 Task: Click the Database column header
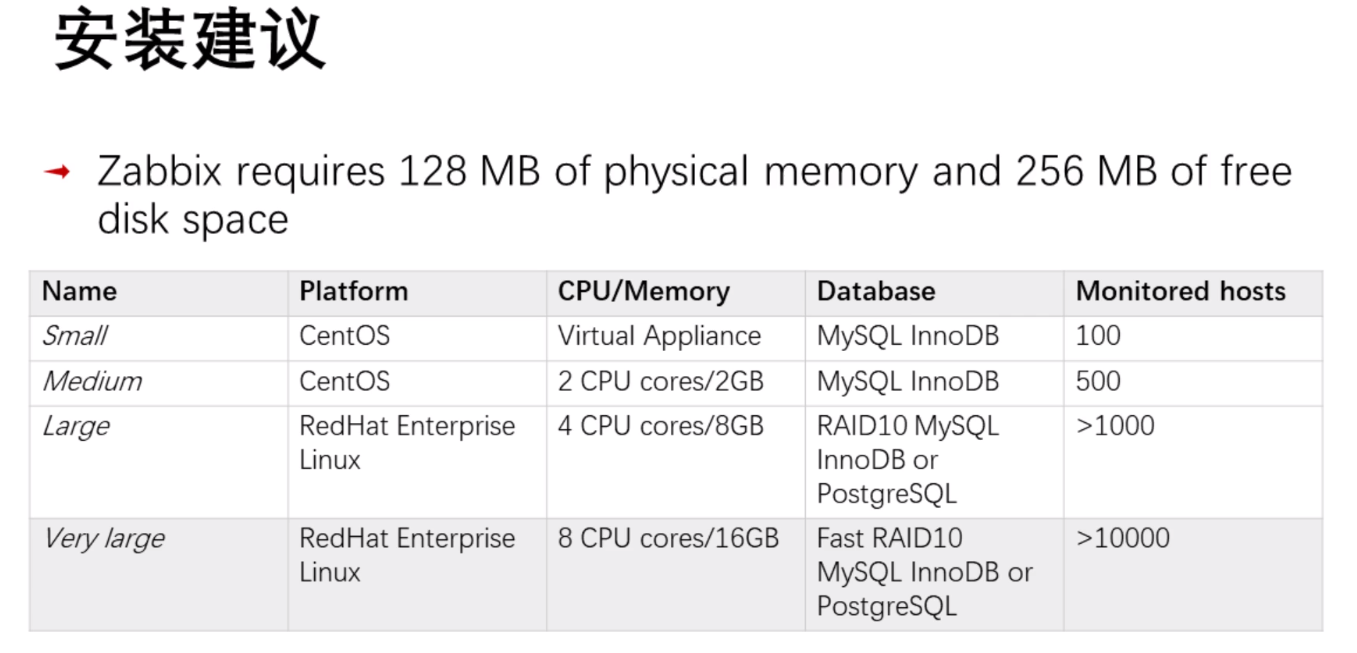(876, 291)
